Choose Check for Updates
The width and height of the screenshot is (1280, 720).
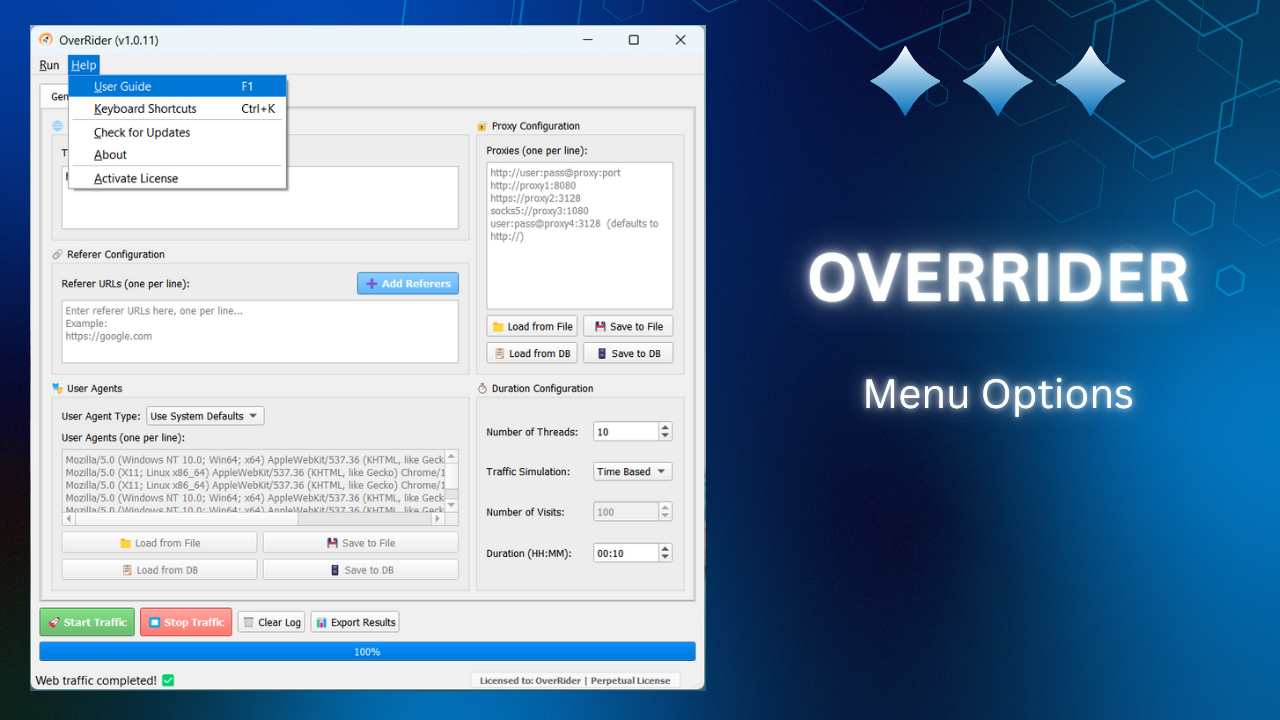pyautogui.click(x=178, y=132)
